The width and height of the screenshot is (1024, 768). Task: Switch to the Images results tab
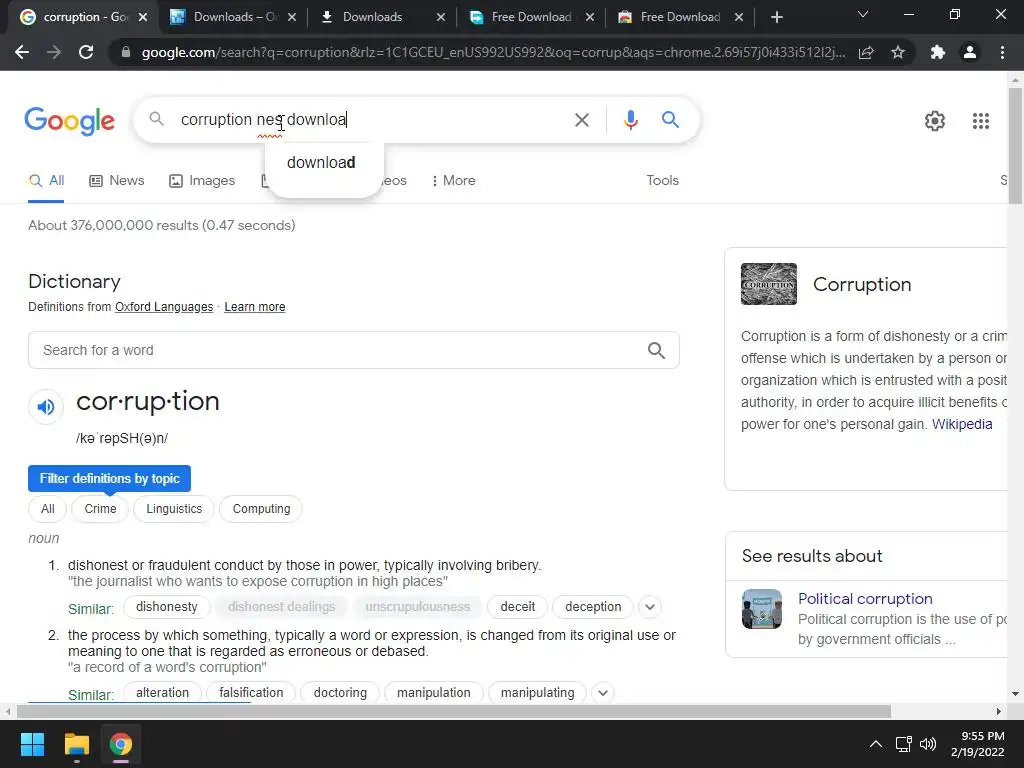click(x=202, y=181)
